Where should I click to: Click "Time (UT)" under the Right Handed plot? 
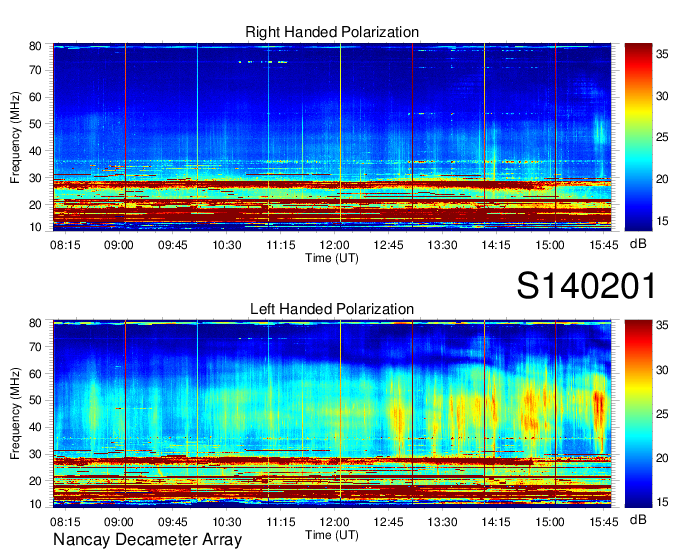332,258
